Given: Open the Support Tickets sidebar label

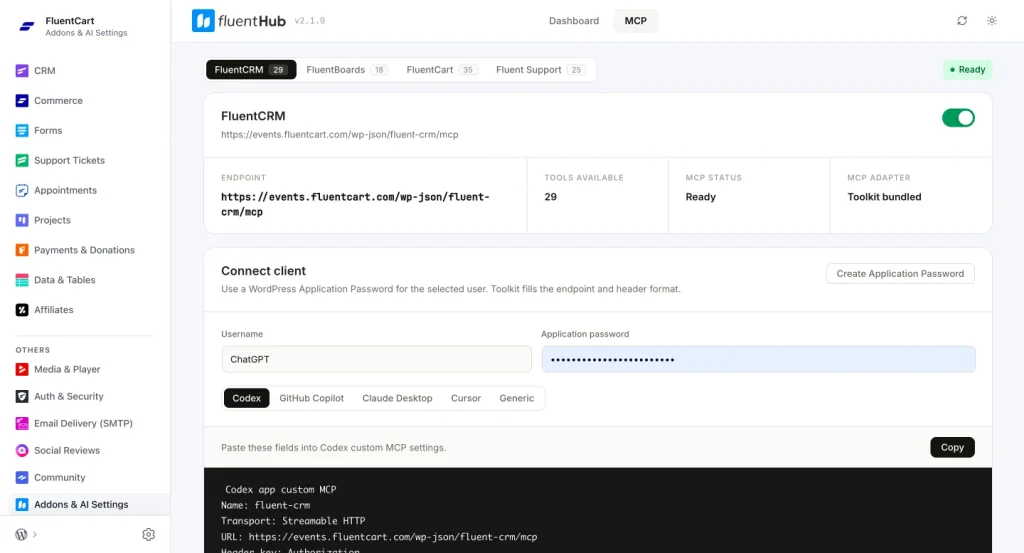Looking at the screenshot, I should click(69, 161).
